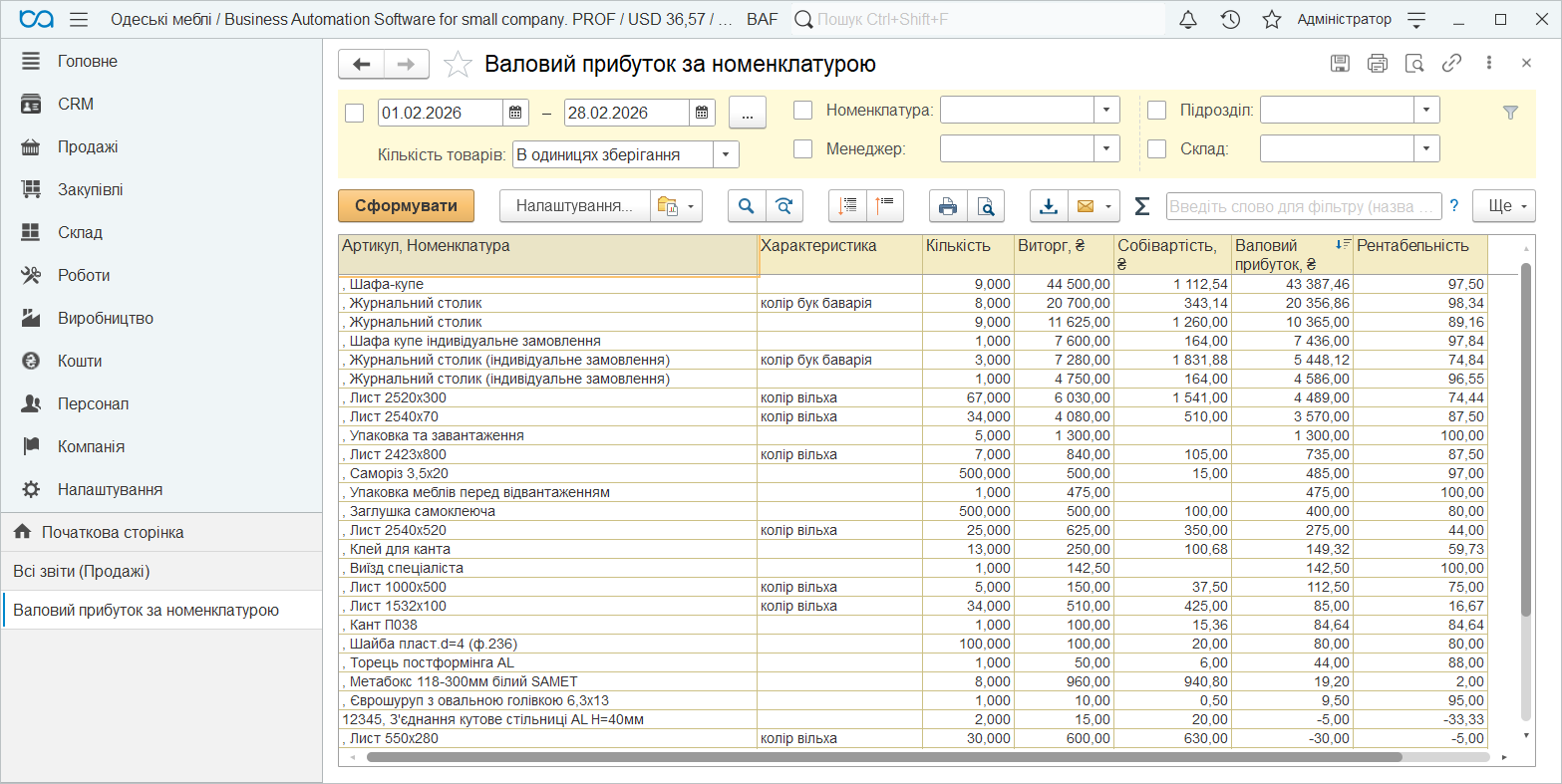This screenshot has width=1562, height=784.
Task: Expand the Кількість товарів dropdown
Action: click(x=726, y=154)
